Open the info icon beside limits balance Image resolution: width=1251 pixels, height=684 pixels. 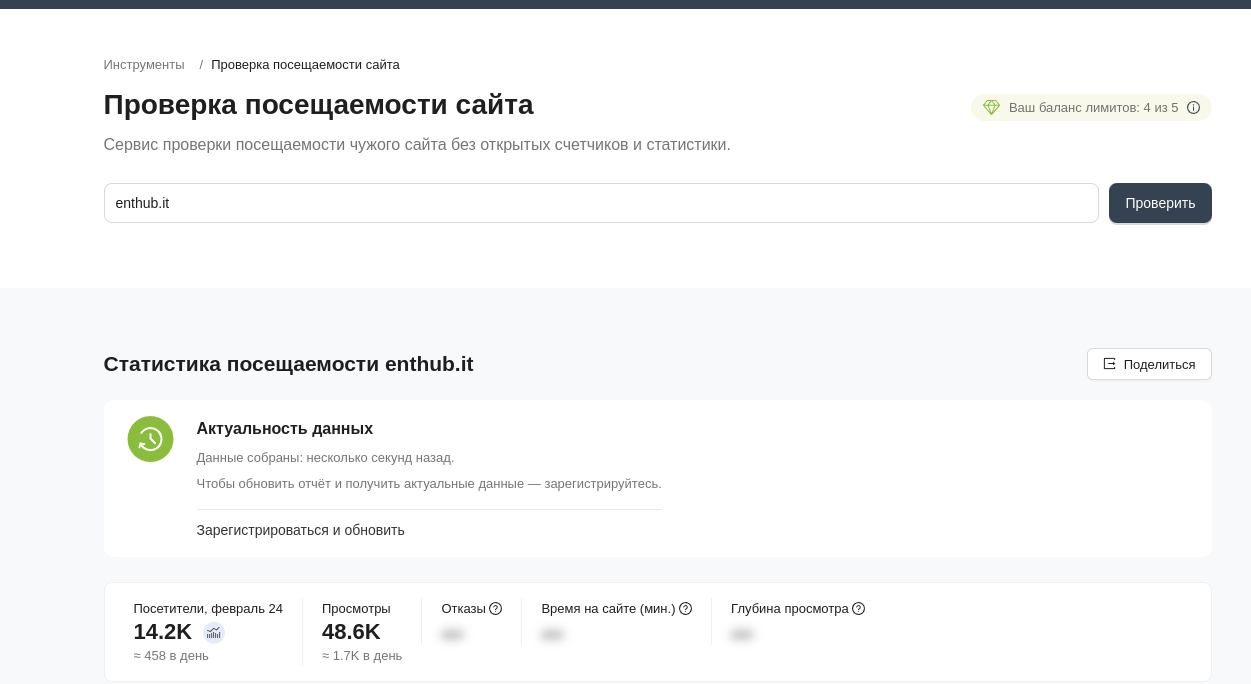[1193, 107]
